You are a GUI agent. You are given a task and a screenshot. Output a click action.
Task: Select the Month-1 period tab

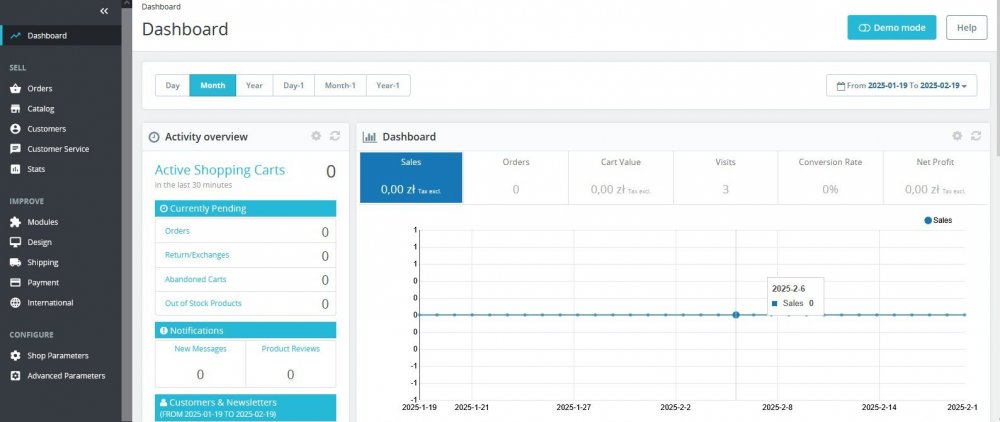coord(340,85)
